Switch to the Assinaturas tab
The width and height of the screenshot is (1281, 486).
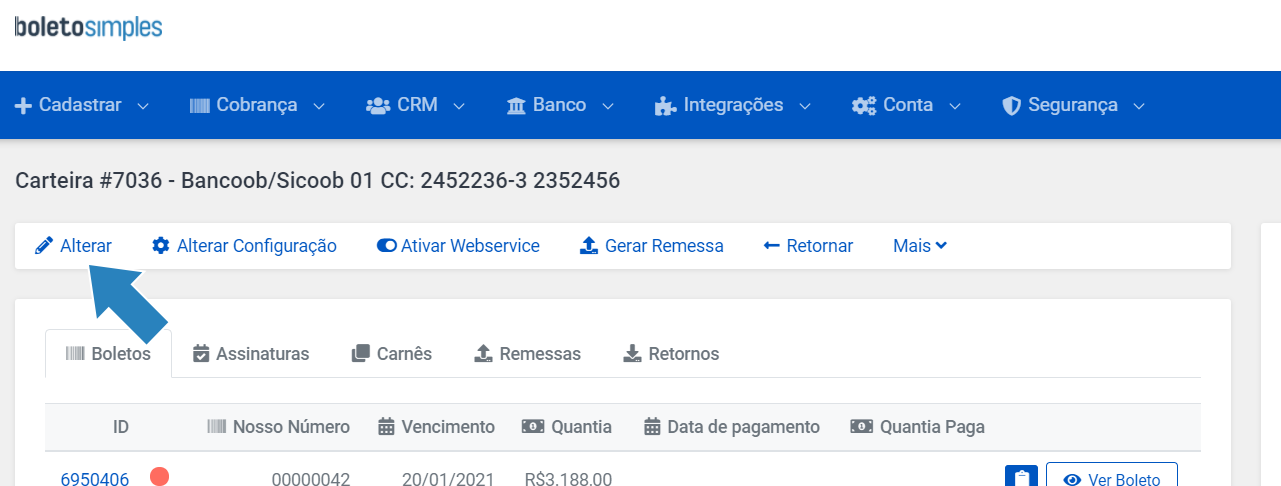click(251, 353)
